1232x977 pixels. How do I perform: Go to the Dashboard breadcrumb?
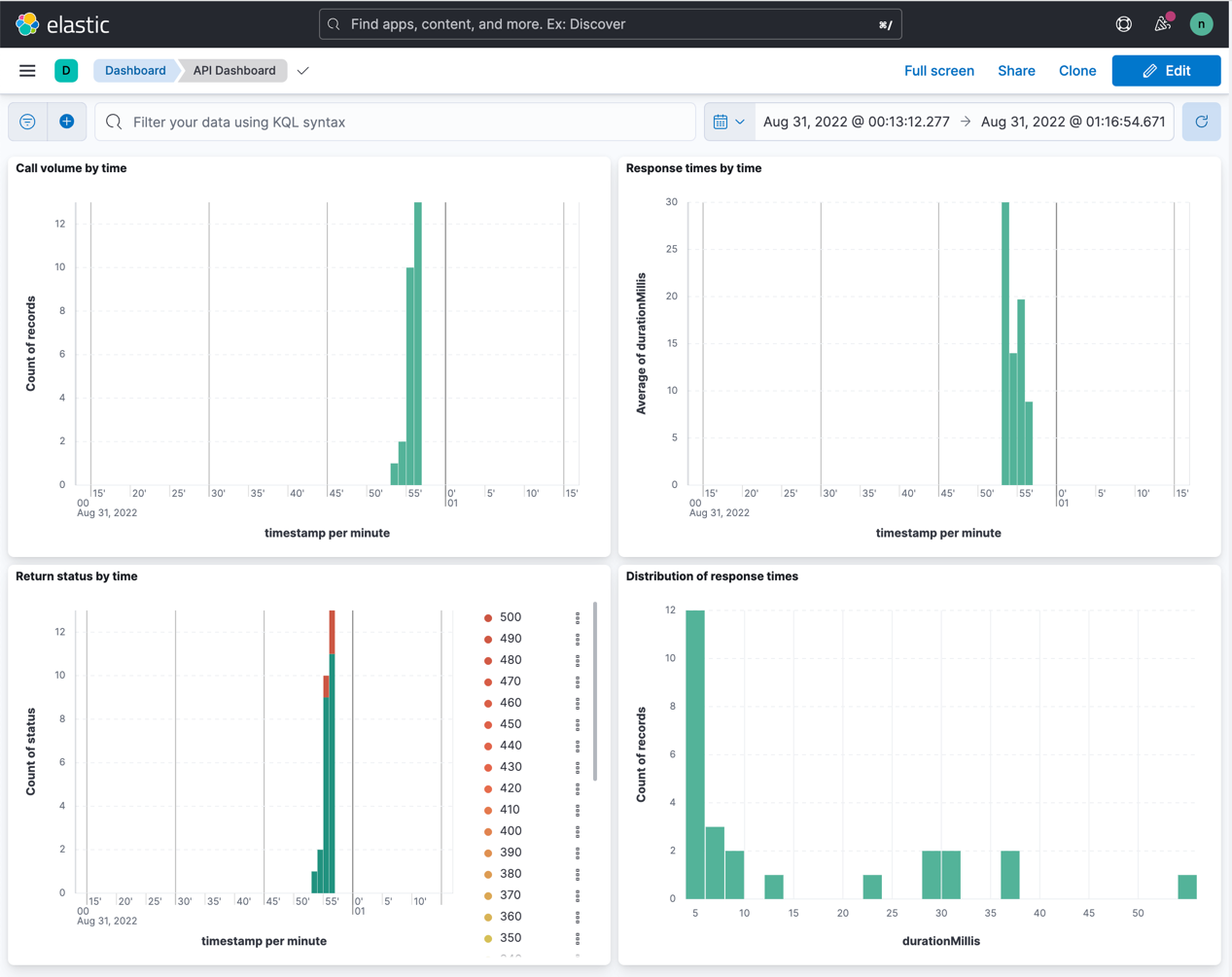coord(135,71)
